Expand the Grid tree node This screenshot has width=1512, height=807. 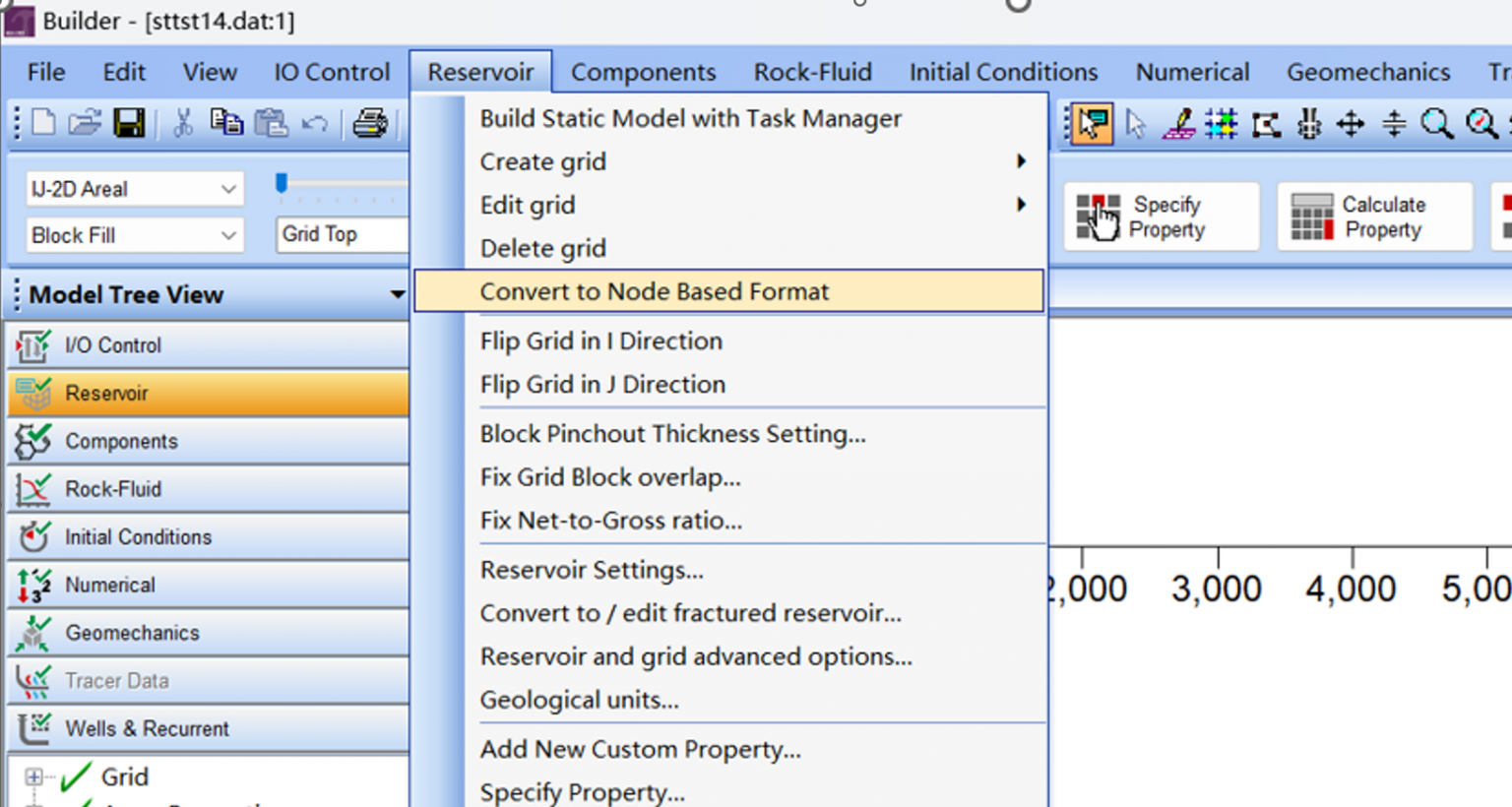click(33, 776)
